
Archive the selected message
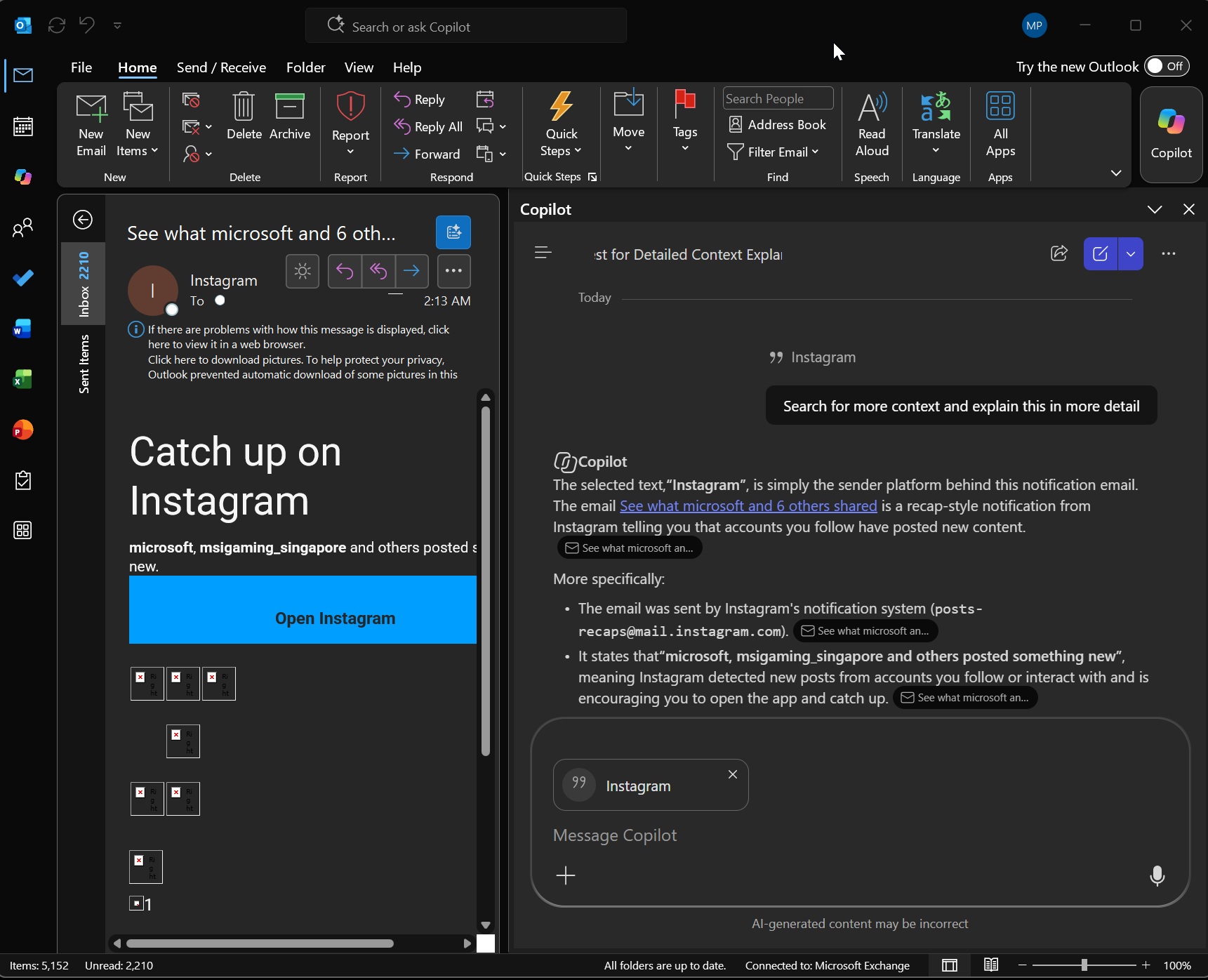pyautogui.click(x=290, y=117)
